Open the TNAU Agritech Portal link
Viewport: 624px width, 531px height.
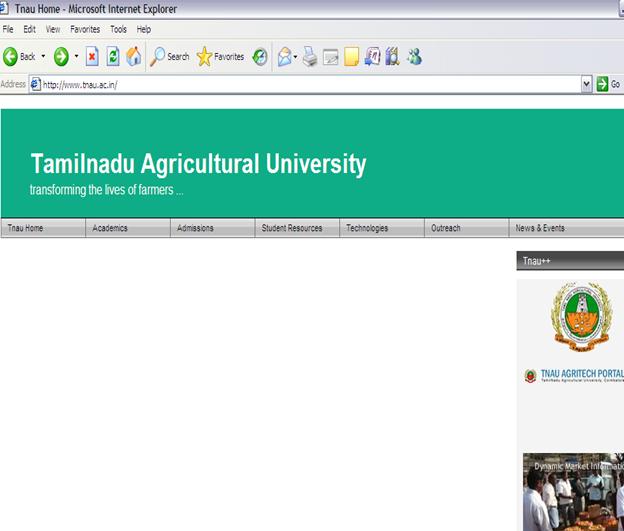(574, 375)
